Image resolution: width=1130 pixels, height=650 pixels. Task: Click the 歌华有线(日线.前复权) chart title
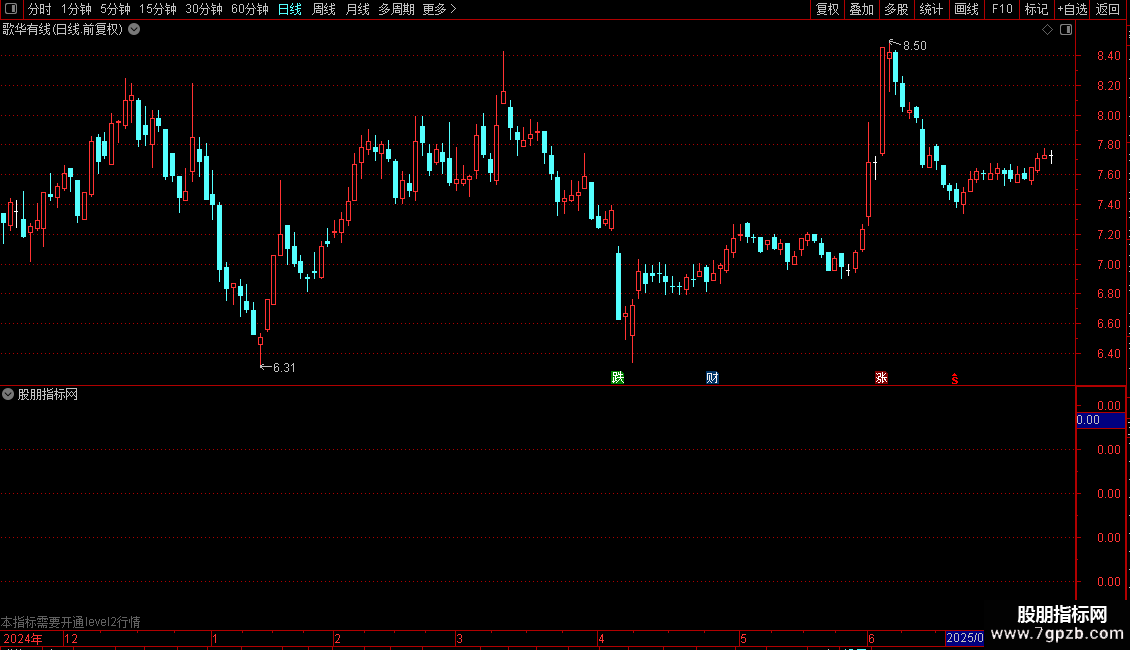(63, 30)
